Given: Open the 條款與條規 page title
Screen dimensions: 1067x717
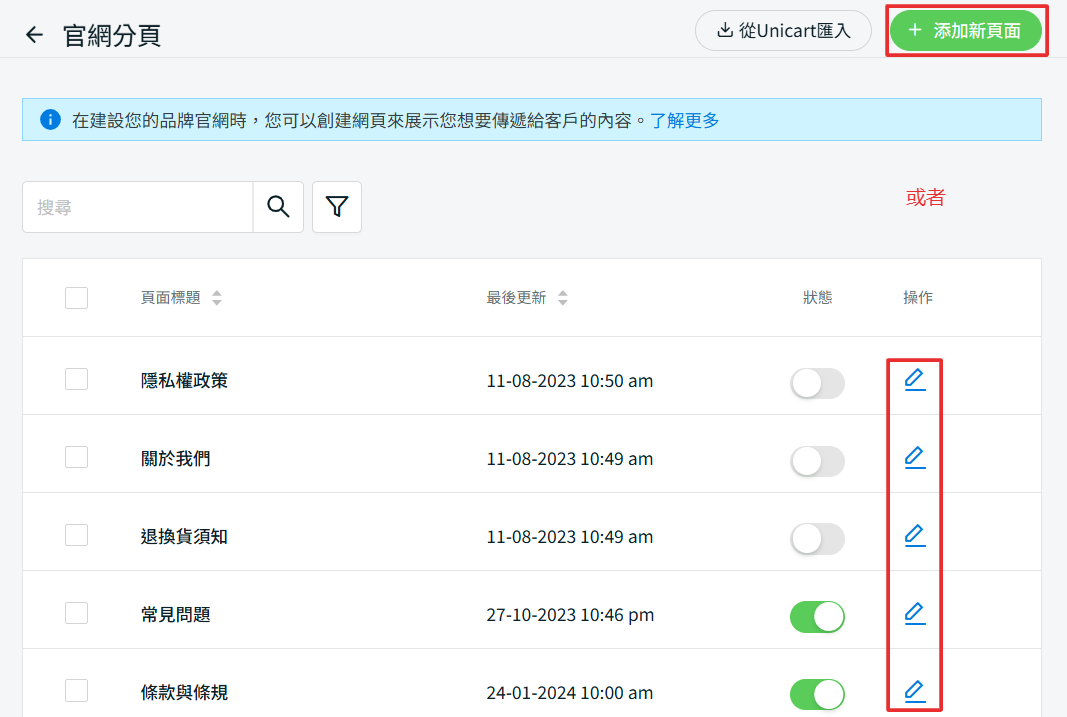Looking at the screenshot, I should (184, 692).
